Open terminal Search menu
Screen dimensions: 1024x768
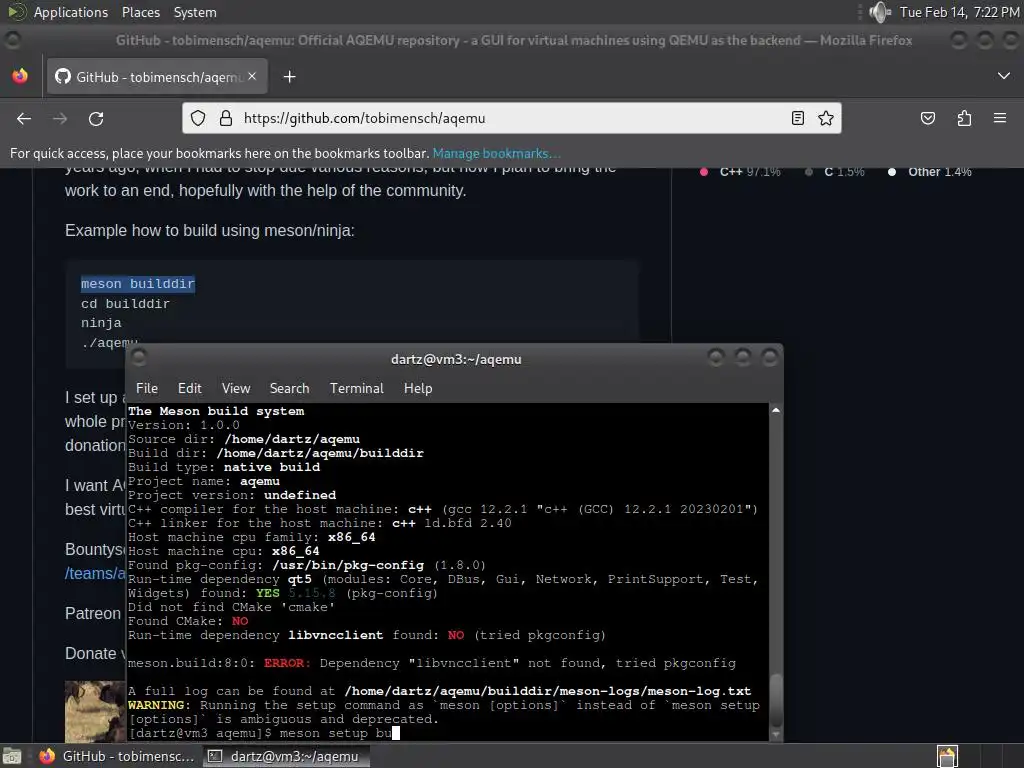tap(289, 388)
